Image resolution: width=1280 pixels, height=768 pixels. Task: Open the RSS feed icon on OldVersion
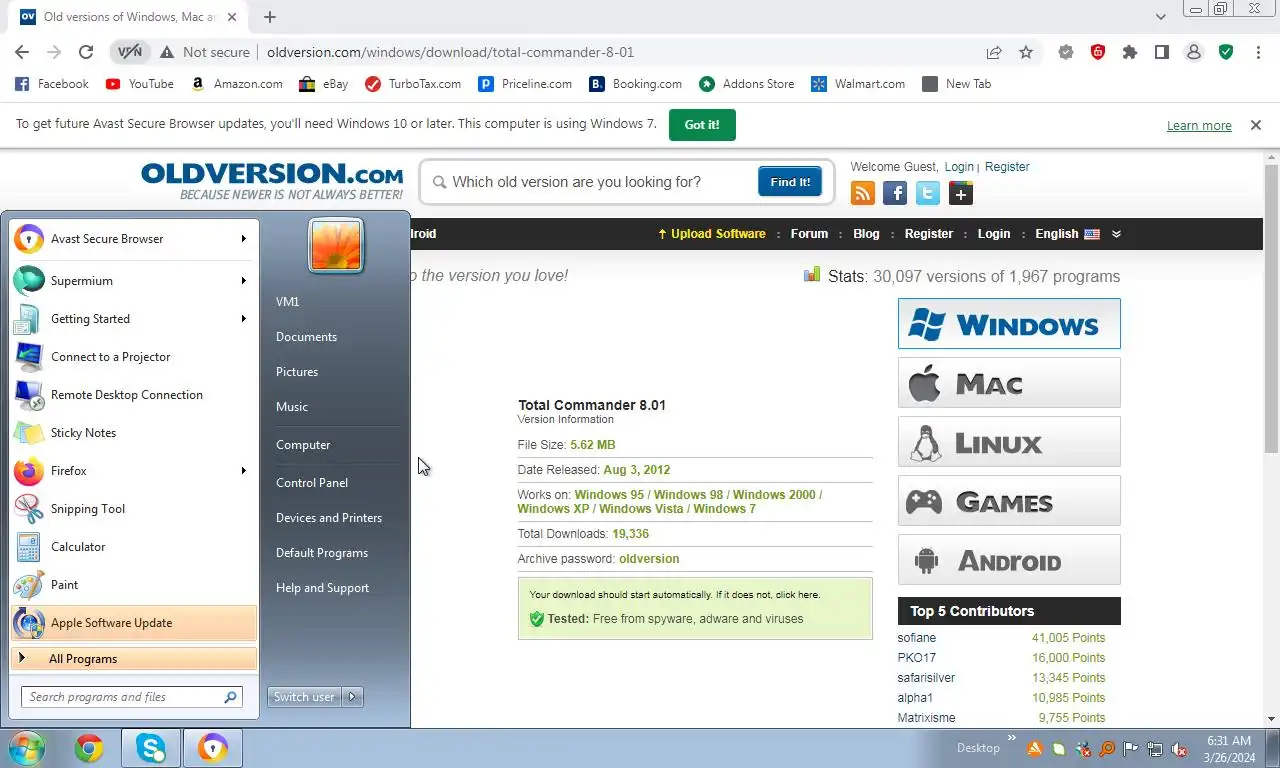[x=862, y=193]
